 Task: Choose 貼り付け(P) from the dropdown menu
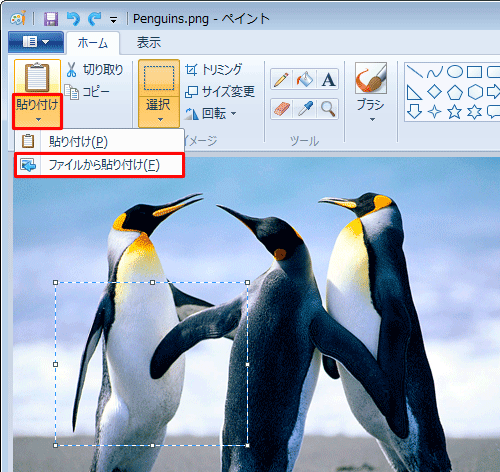click(x=99, y=142)
